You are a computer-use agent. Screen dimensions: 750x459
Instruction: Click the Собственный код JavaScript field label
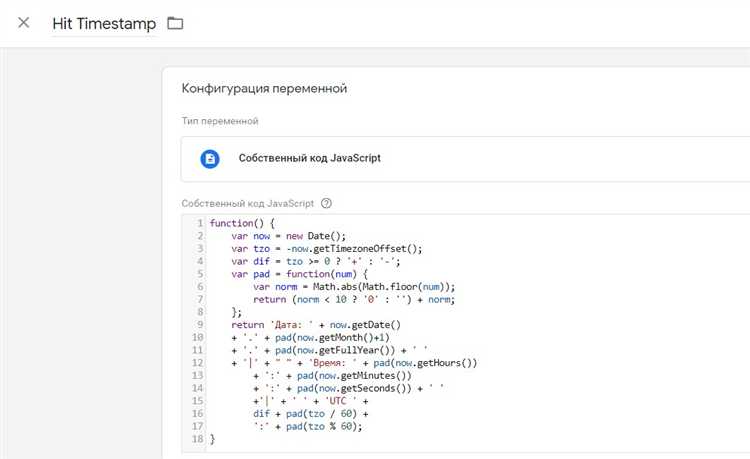pos(247,203)
